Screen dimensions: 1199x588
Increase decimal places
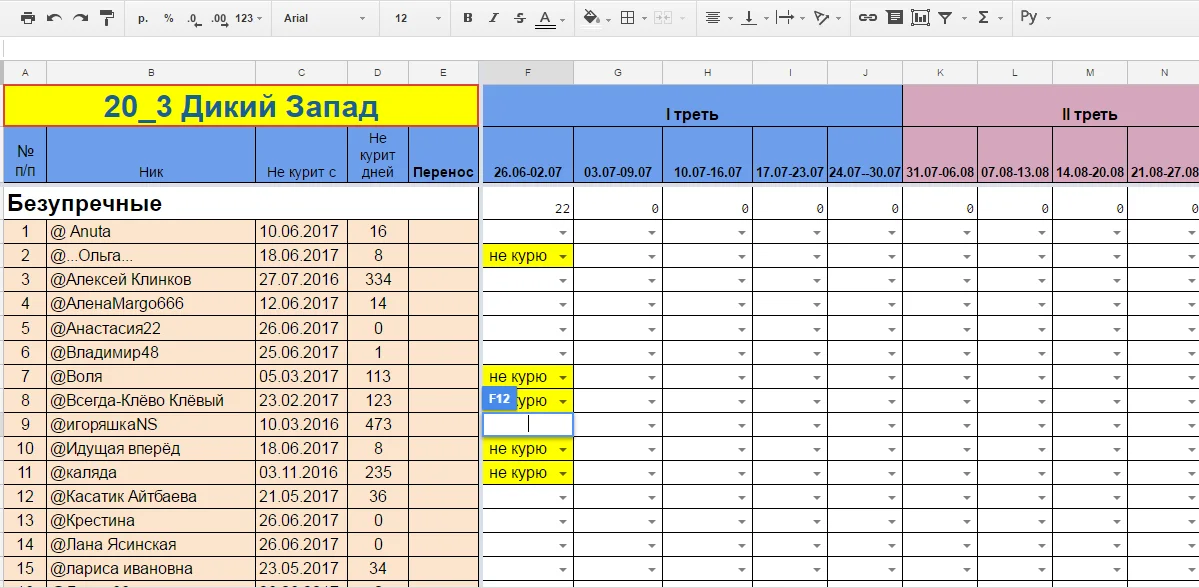pos(219,18)
